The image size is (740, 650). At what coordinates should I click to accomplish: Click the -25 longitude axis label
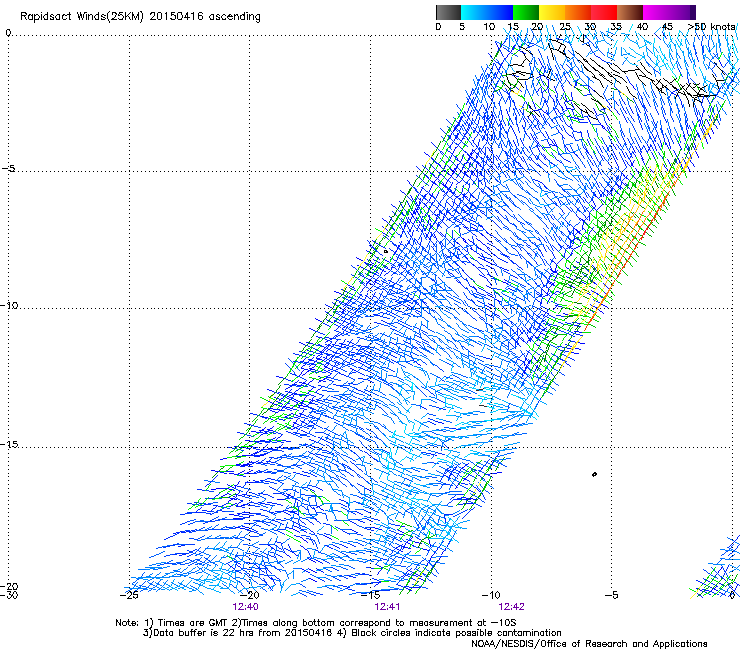[x=129, y=595]
